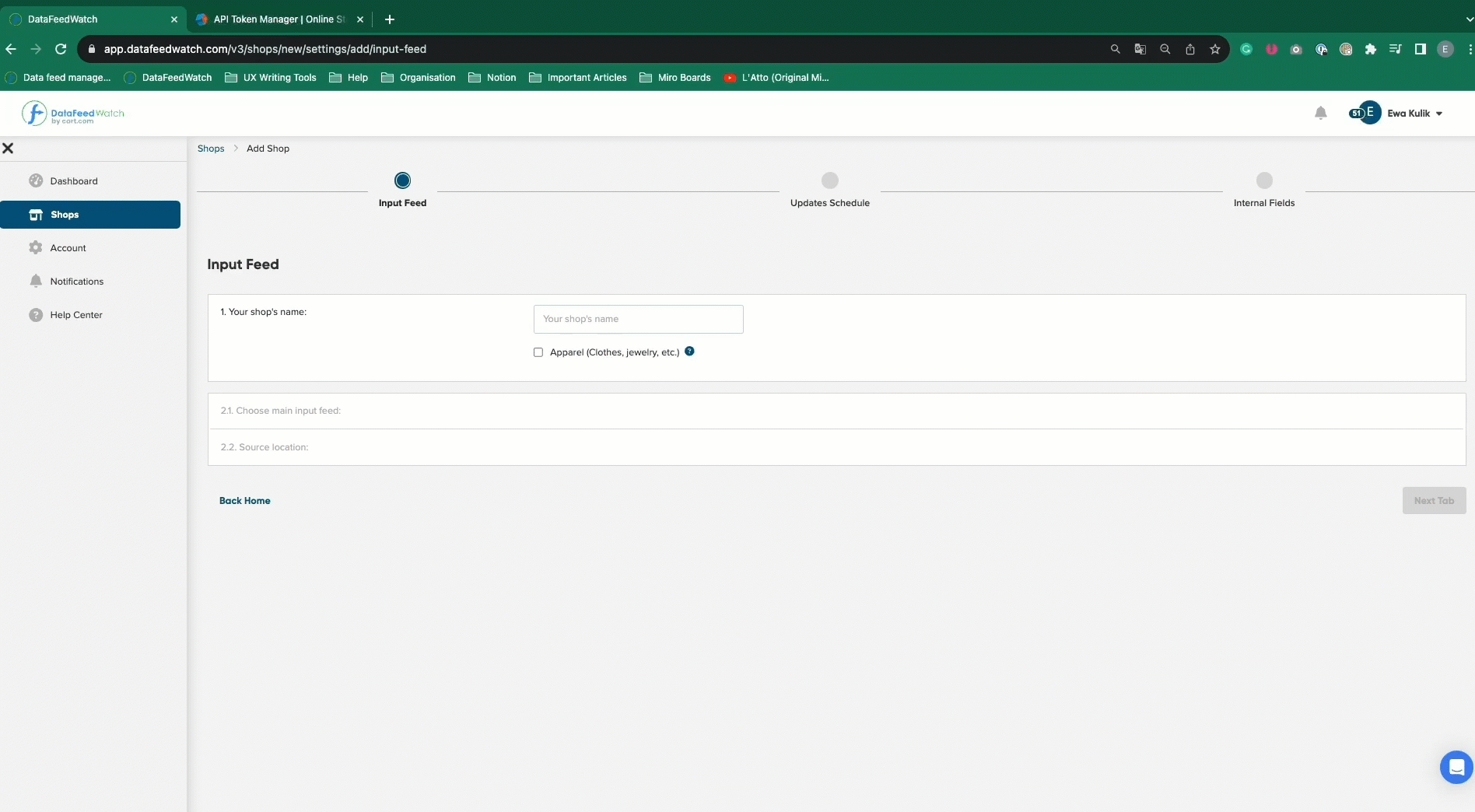This screenshot has height=812, width=1475.
Task: Open the Important Articles bookmark folder
Action: click(x=578, y=78)
